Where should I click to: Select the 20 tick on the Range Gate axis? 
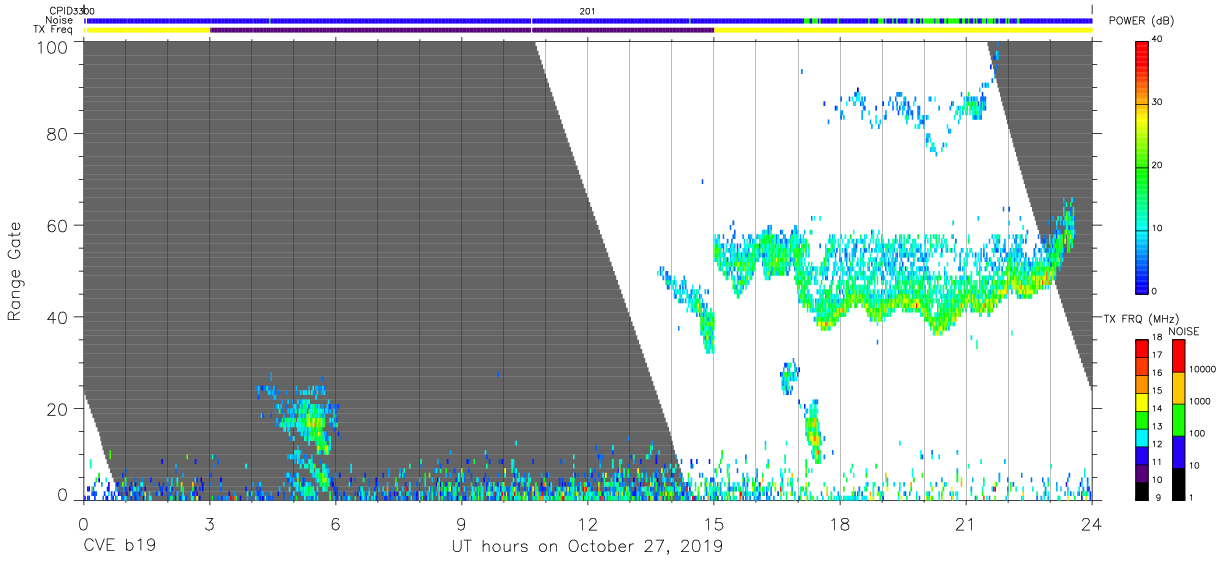coord(59,409)
